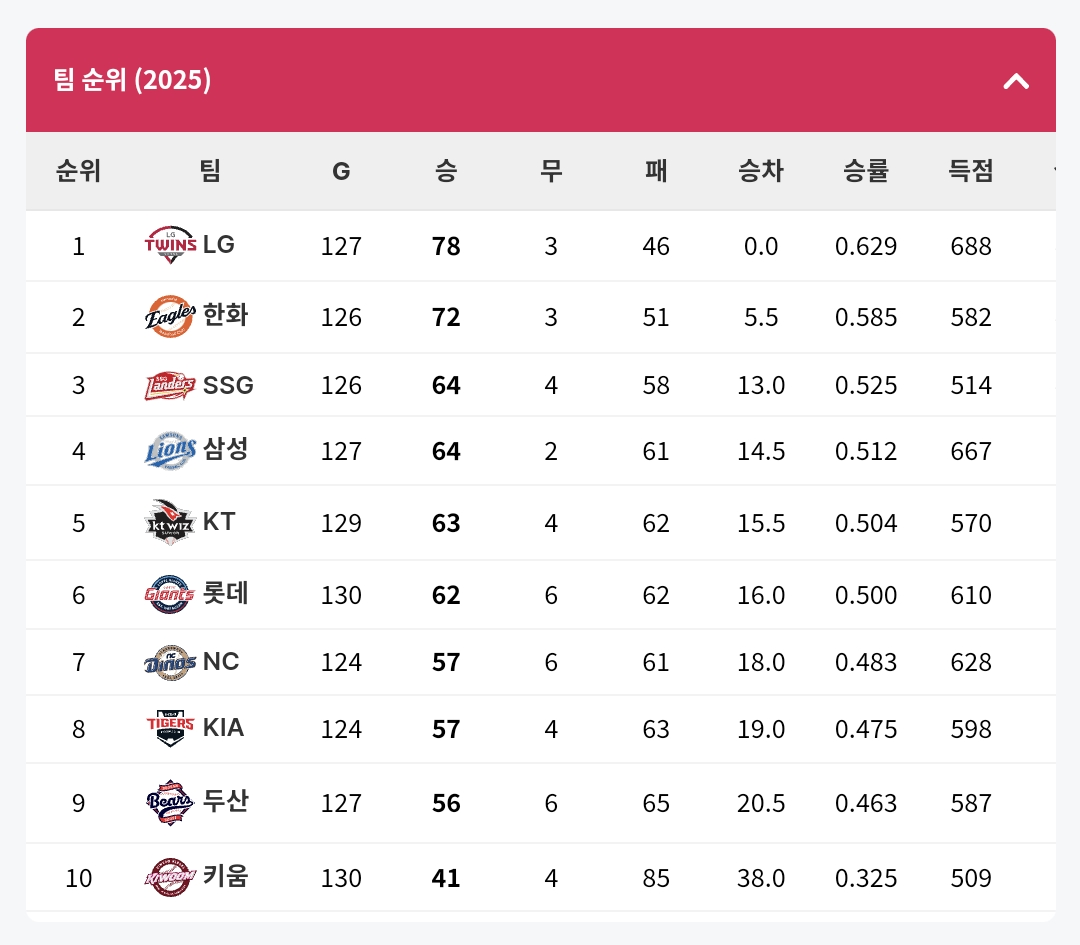Click the 순위 column header
Viewport: 1080px width, 945px height.
click(x=78, y=171)
